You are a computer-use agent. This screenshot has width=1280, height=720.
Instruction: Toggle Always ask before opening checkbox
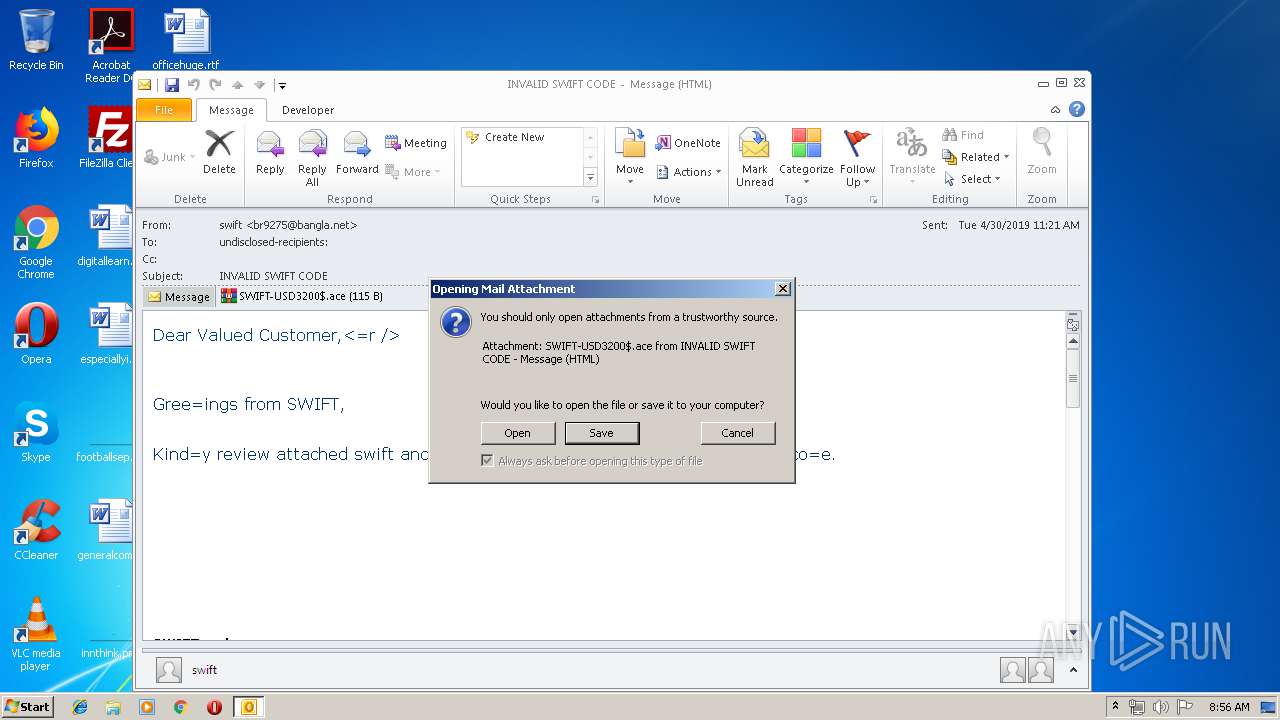487,461
